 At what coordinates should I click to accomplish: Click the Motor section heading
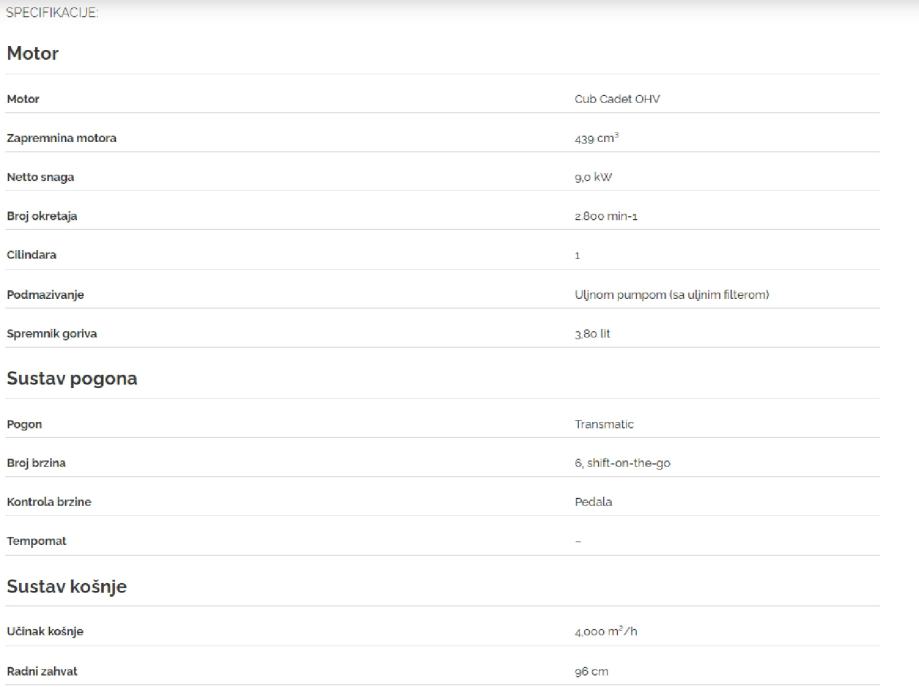tap(33, 54)
